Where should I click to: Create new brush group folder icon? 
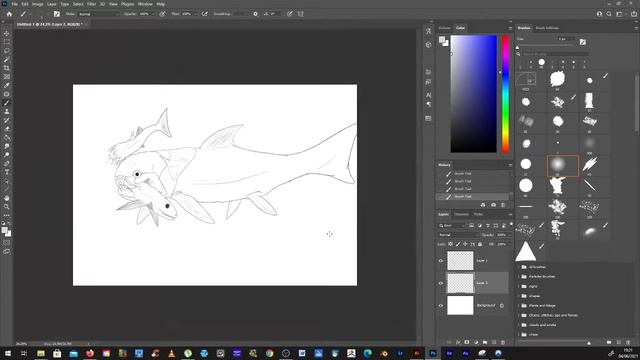(609, 342)
